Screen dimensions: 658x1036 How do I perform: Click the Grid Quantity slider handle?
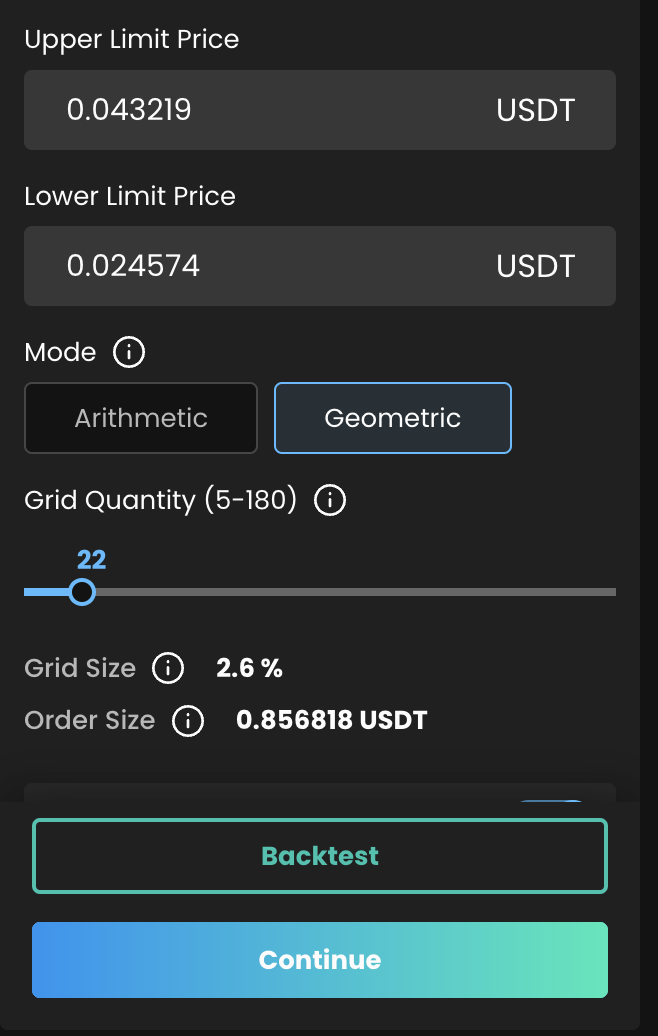tap(83, 592)
